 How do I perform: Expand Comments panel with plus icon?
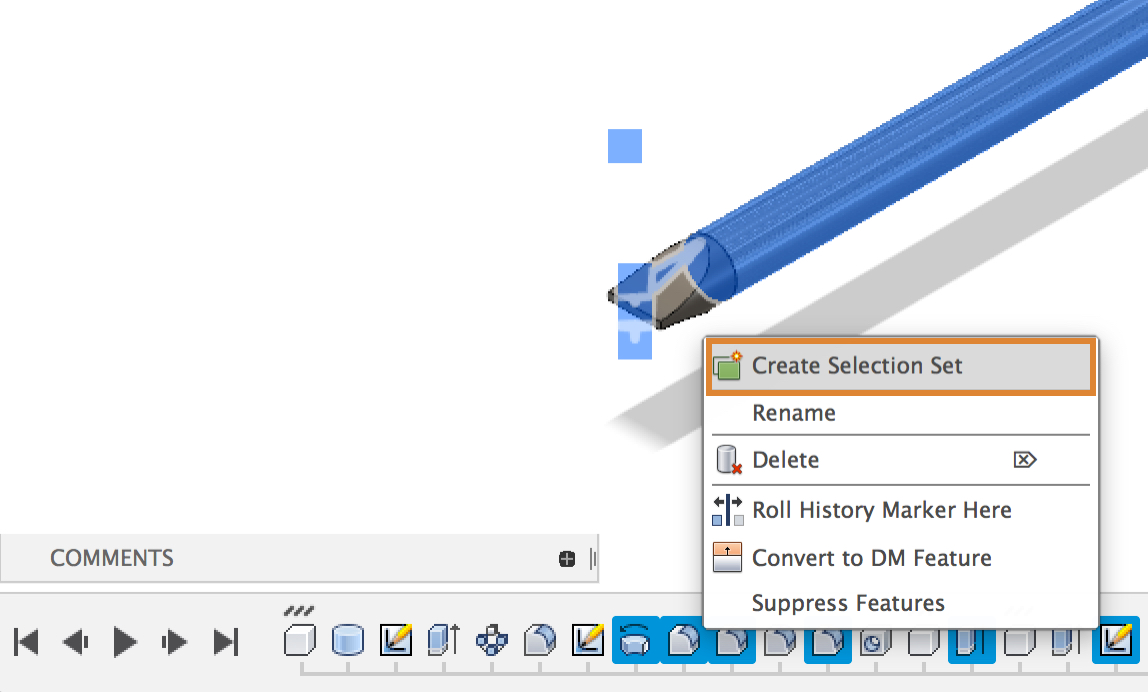point(567,559)
